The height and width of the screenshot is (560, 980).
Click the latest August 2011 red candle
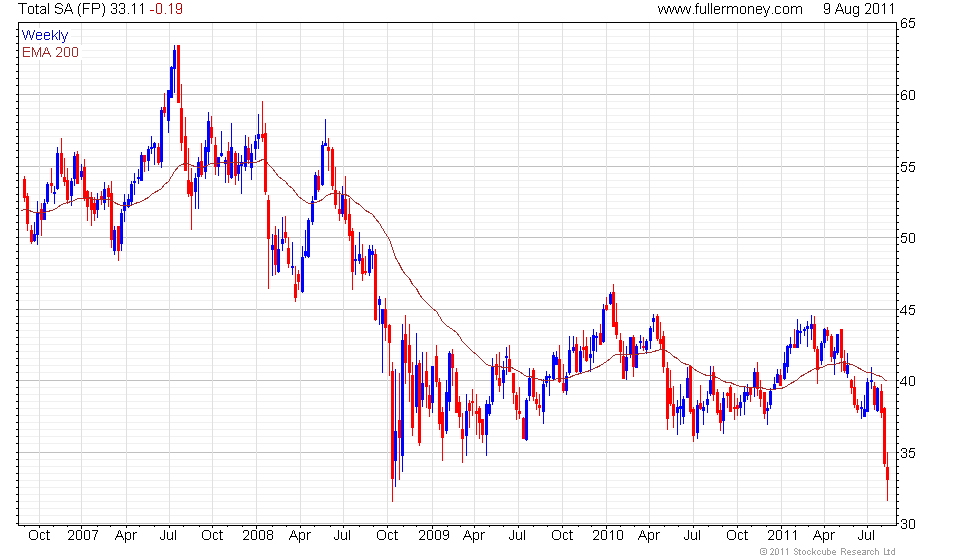tap(888, 478)
